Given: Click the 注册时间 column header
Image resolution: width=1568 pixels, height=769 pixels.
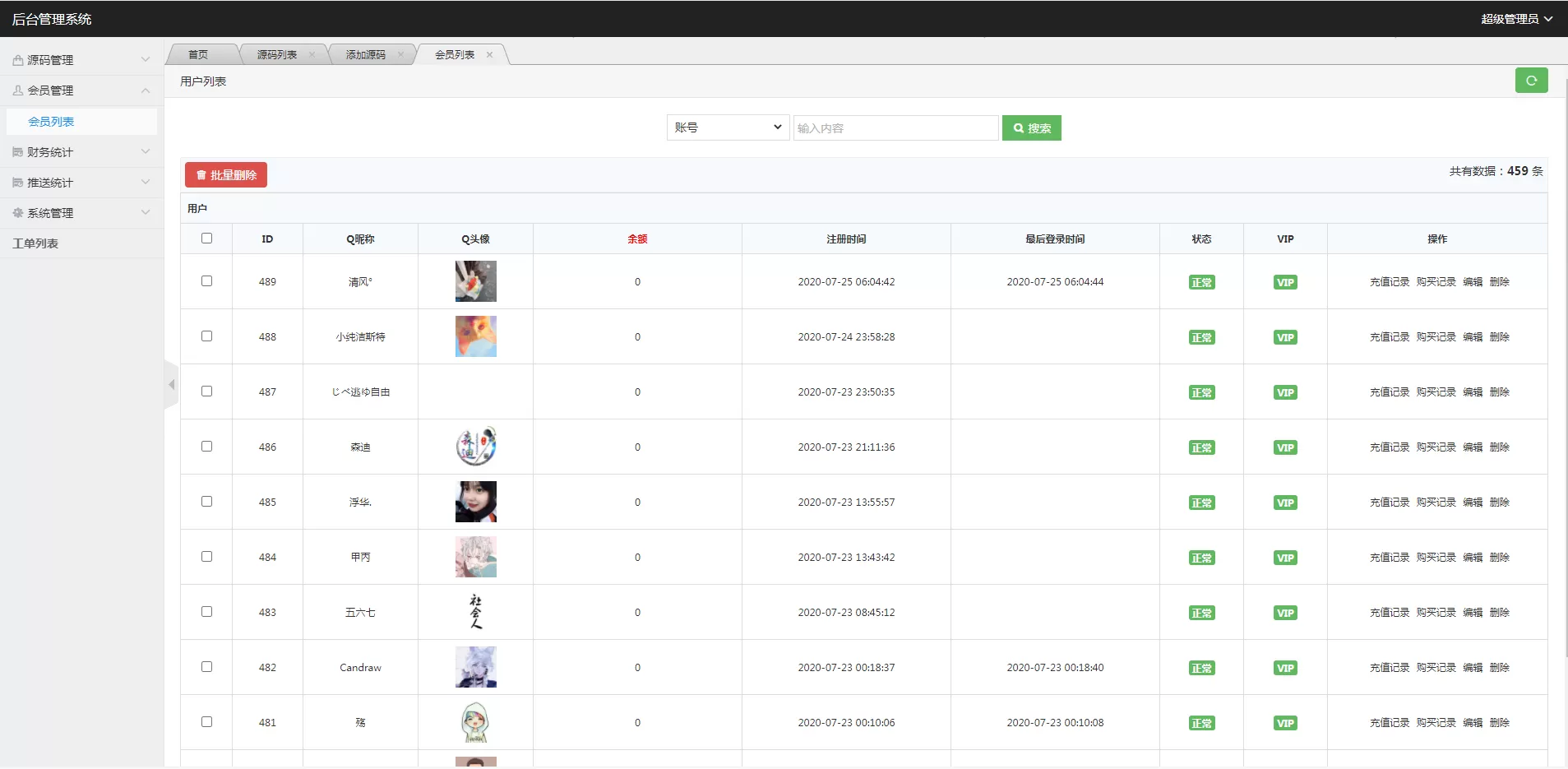Looking at the screenshot, I should [846, 239].
